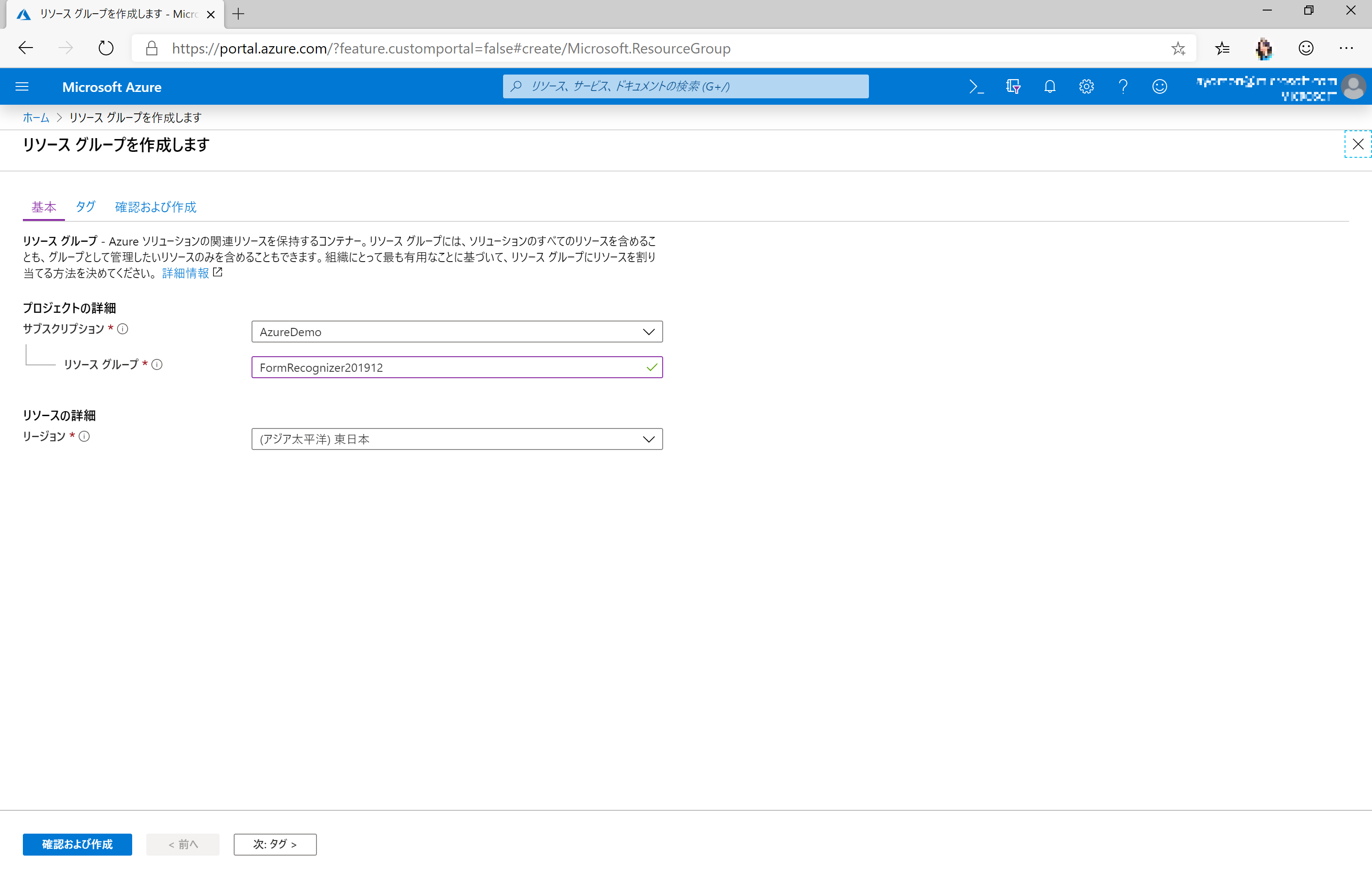Click the 次: タグ button
Image resolution: width=1372 pixels, height=878 pixels.
pyautogui.click(x=275, y=844)
